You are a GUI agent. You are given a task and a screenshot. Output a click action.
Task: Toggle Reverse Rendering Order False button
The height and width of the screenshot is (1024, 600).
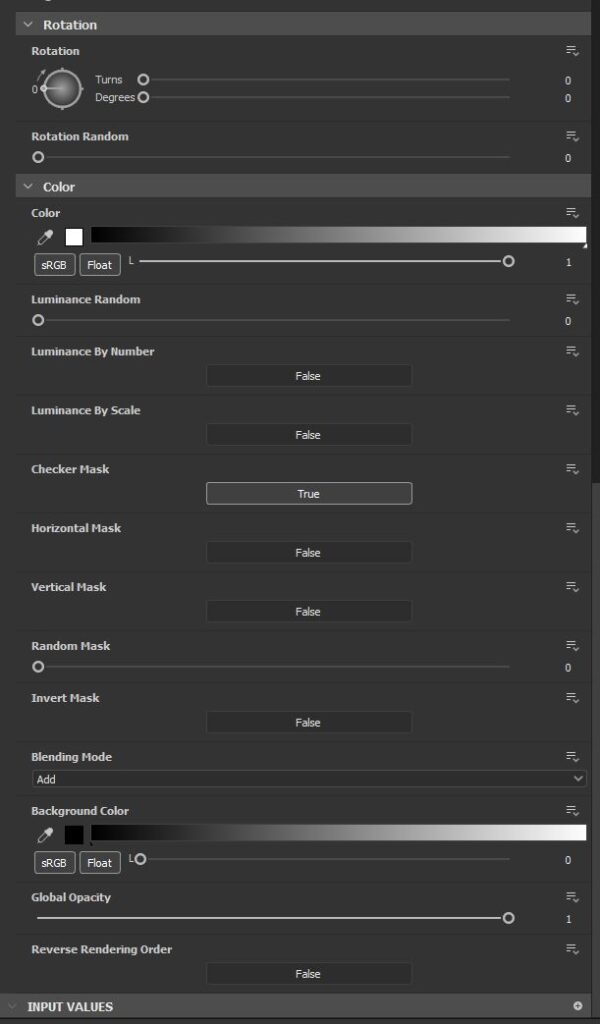pos(309,974)
